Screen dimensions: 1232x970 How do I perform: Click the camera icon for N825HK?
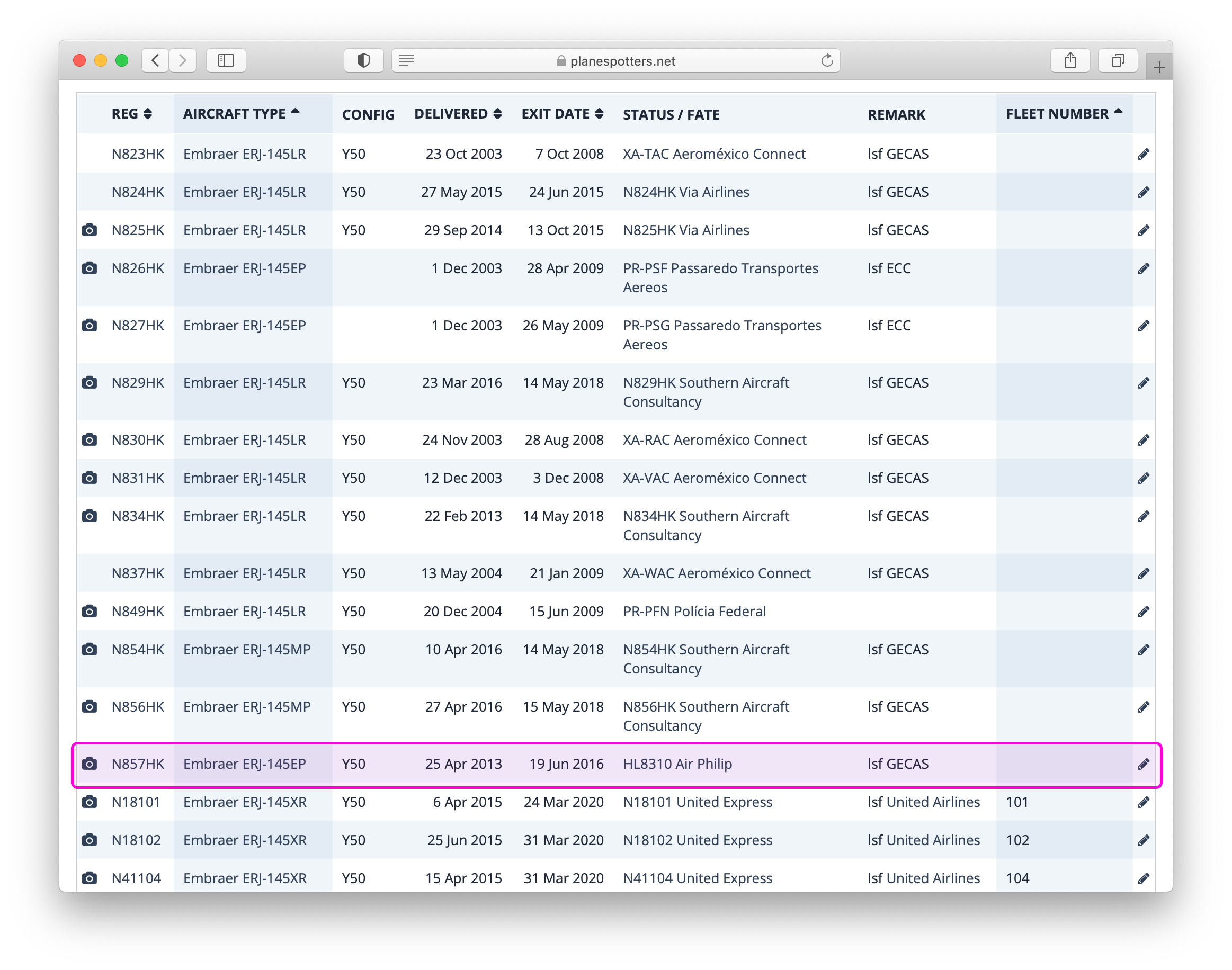[x=89, y=230]
